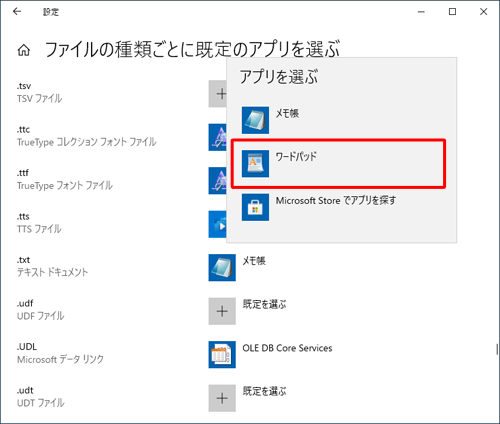This screenshot has width=500, height=424.
Task: Choose a default for .udt file
Action: tap(264, 391)
